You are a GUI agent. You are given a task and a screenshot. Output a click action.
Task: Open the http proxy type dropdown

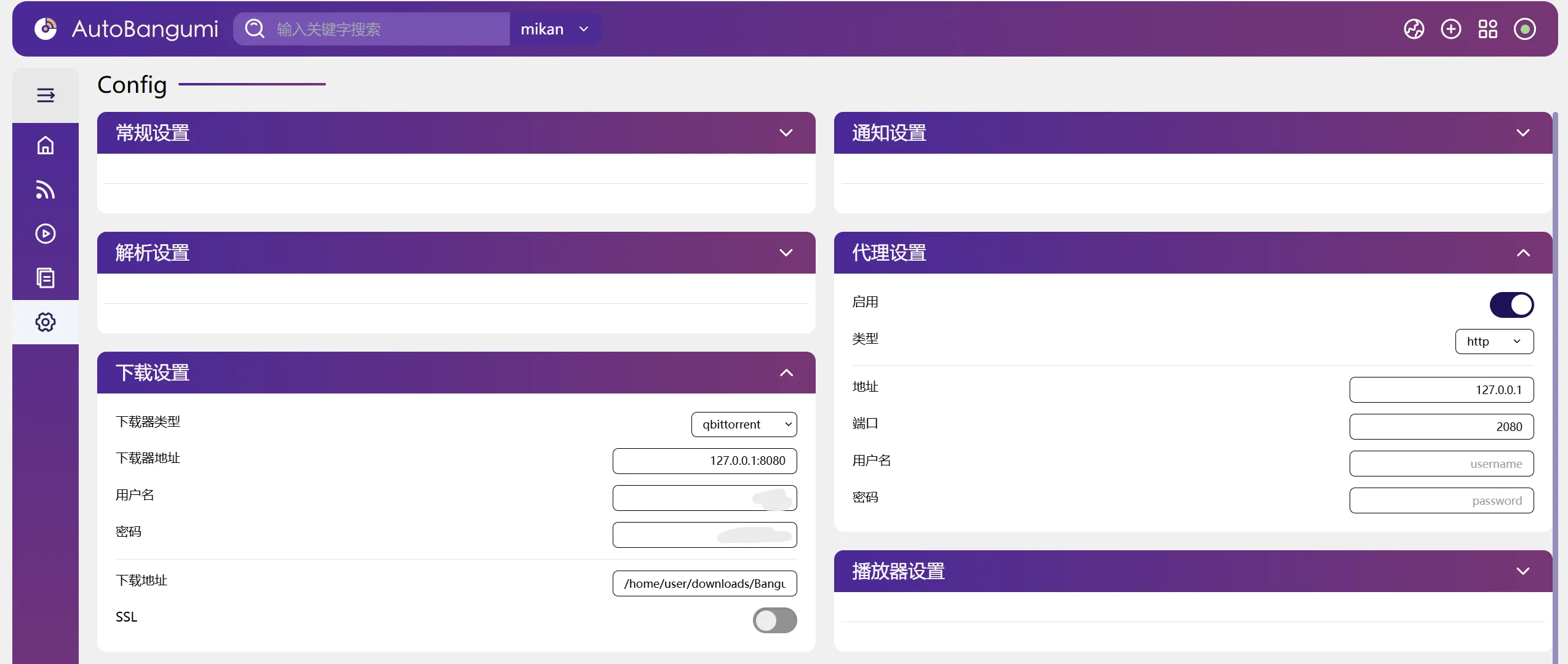coord(1494,341)
